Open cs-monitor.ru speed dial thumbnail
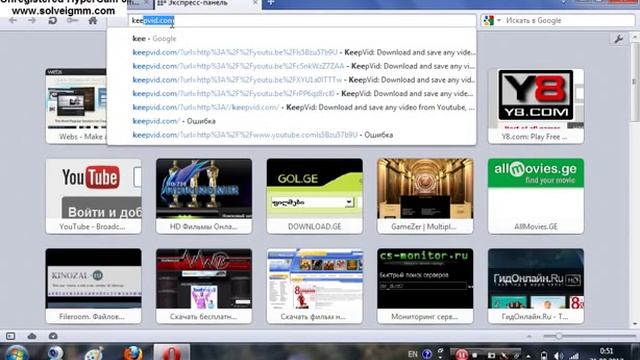 tap(425, 286)
